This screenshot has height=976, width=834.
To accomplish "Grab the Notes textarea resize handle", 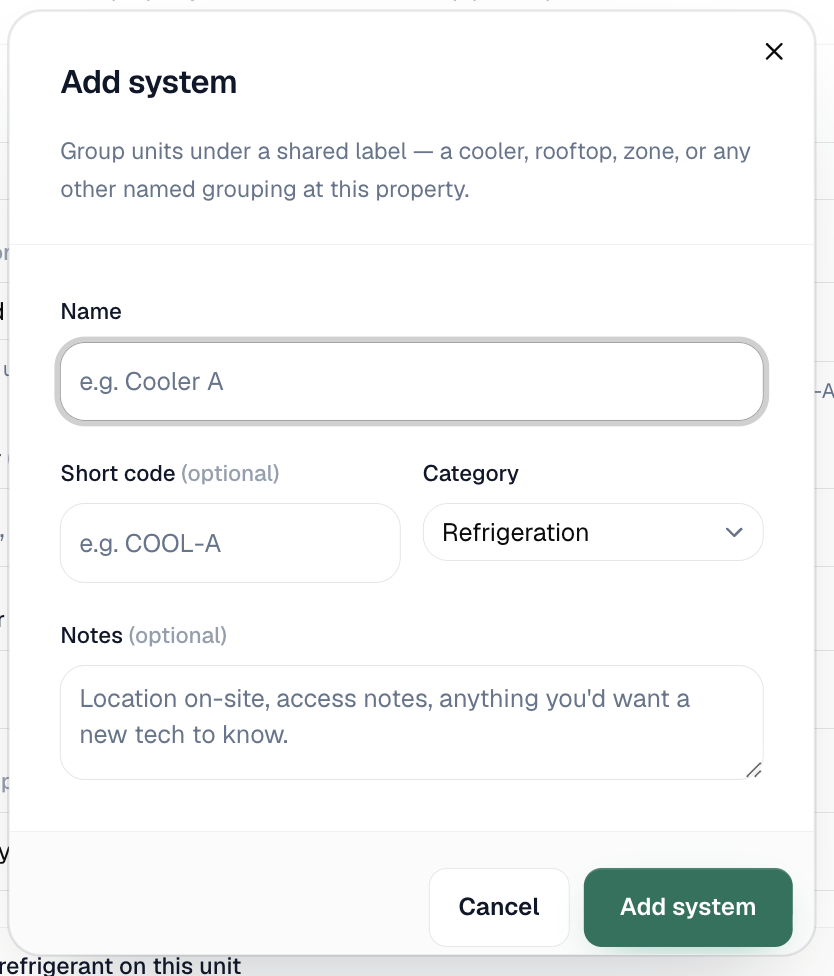I will point(754,771).
